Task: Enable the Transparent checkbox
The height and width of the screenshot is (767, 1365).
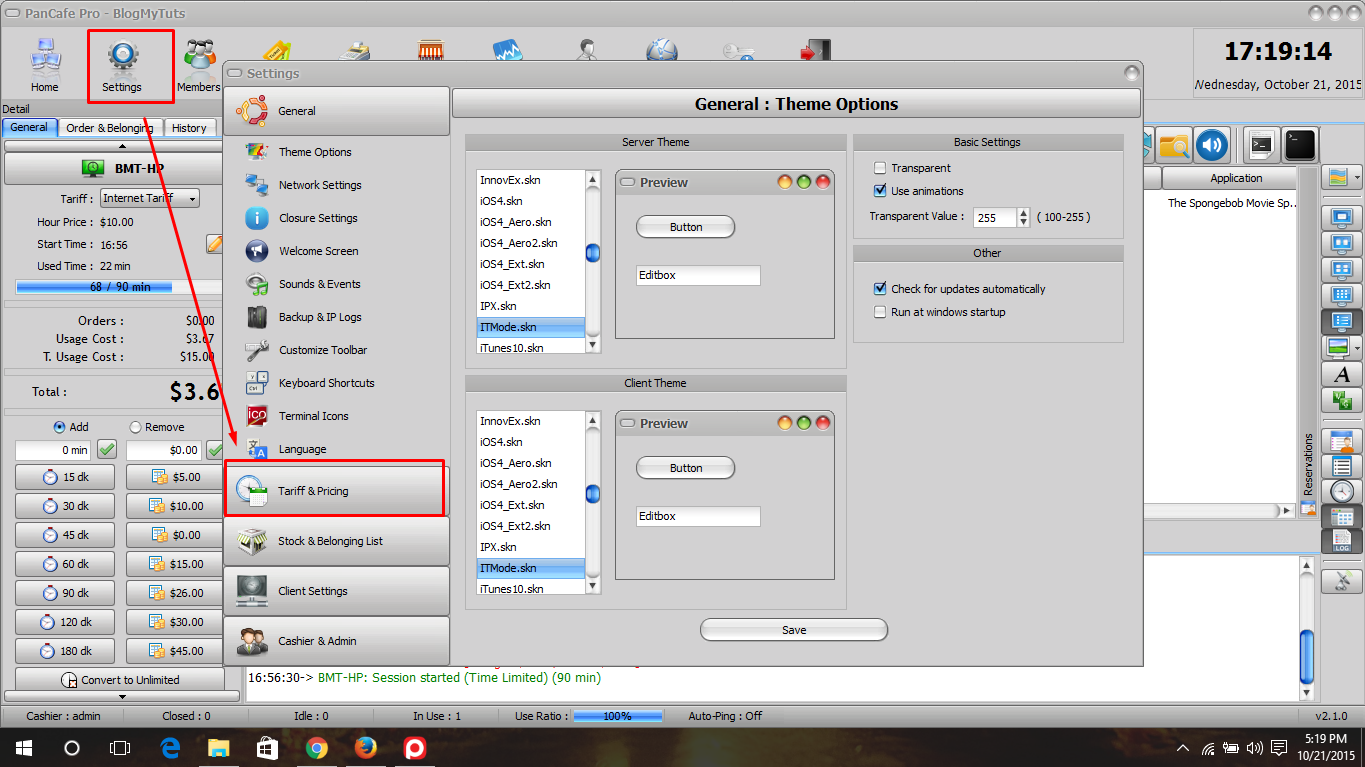Action: pos(883,168)
